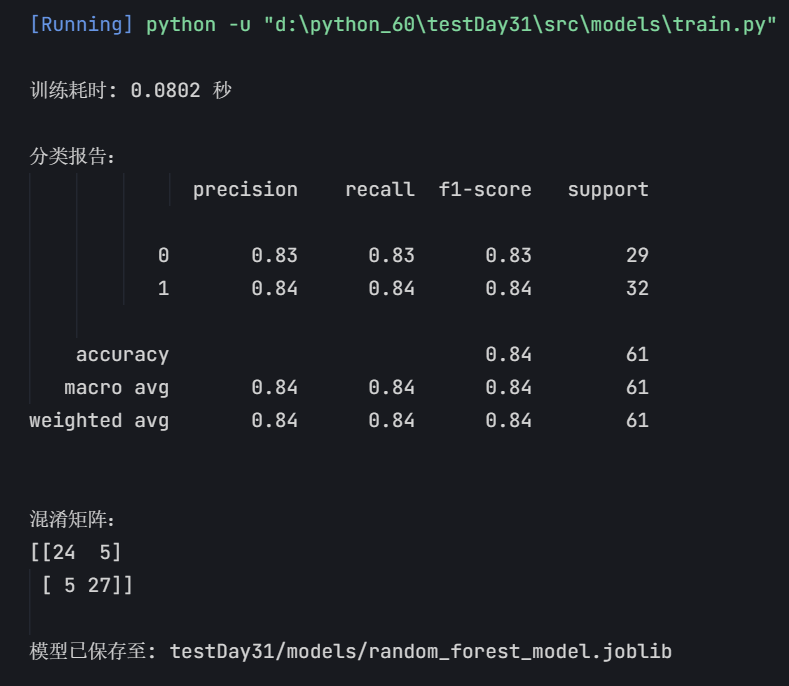Viewport: 789px width, 686px height.
Task: Click the '模型已保存至:' label
Action: coord(93,651)
